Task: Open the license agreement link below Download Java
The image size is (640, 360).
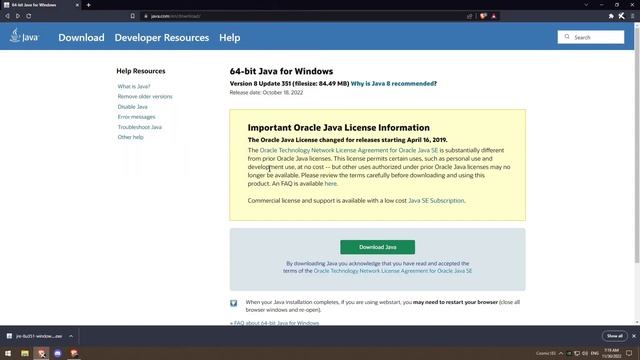Action: 393,271
